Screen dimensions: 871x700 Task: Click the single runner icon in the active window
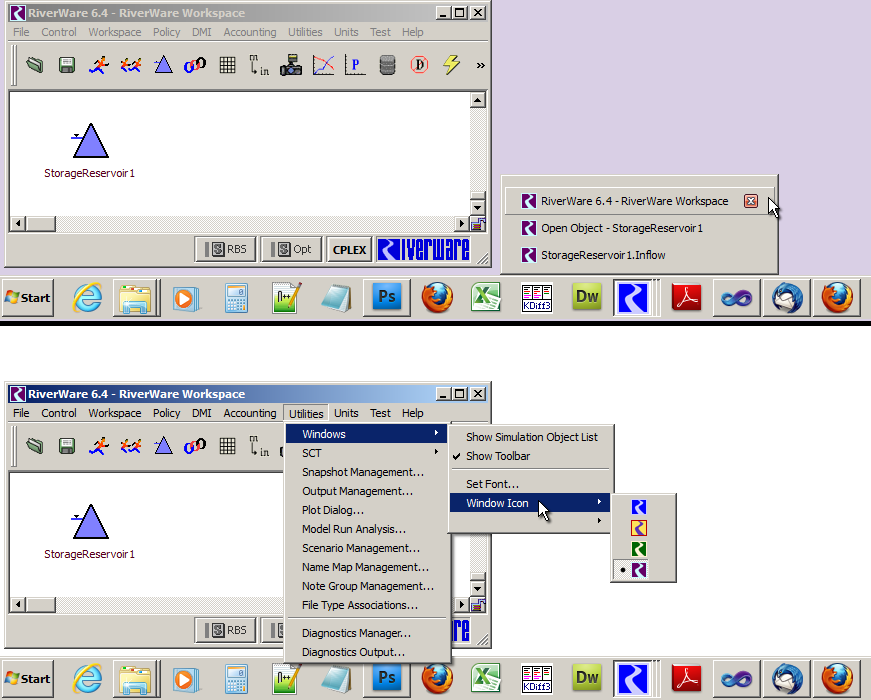(99, 446)
